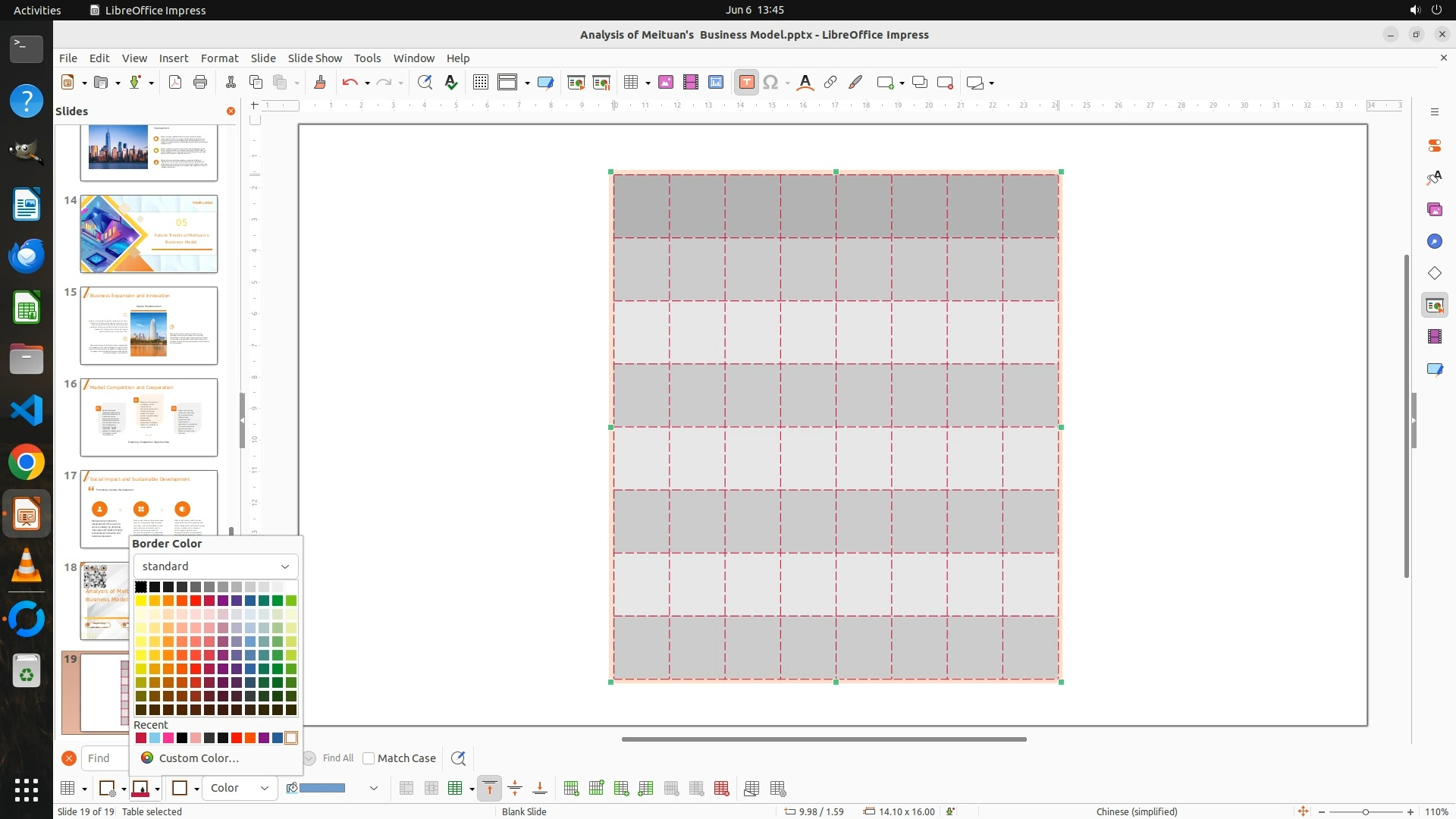Click the Insert Text Box tool
The image size is (1456, 819).
[746, 83]
